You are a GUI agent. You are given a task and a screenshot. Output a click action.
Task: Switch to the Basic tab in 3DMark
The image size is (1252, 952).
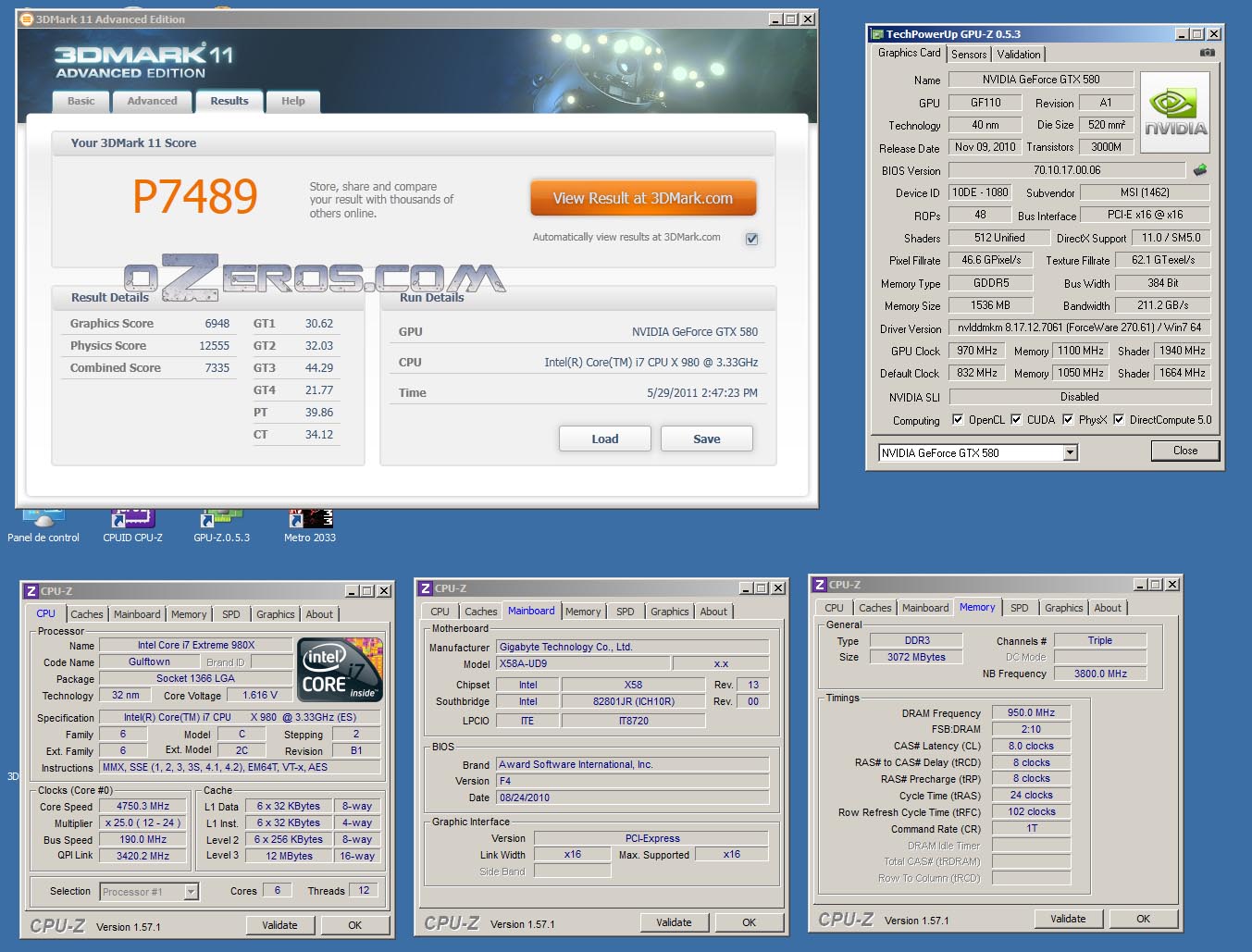coord(81,101)
